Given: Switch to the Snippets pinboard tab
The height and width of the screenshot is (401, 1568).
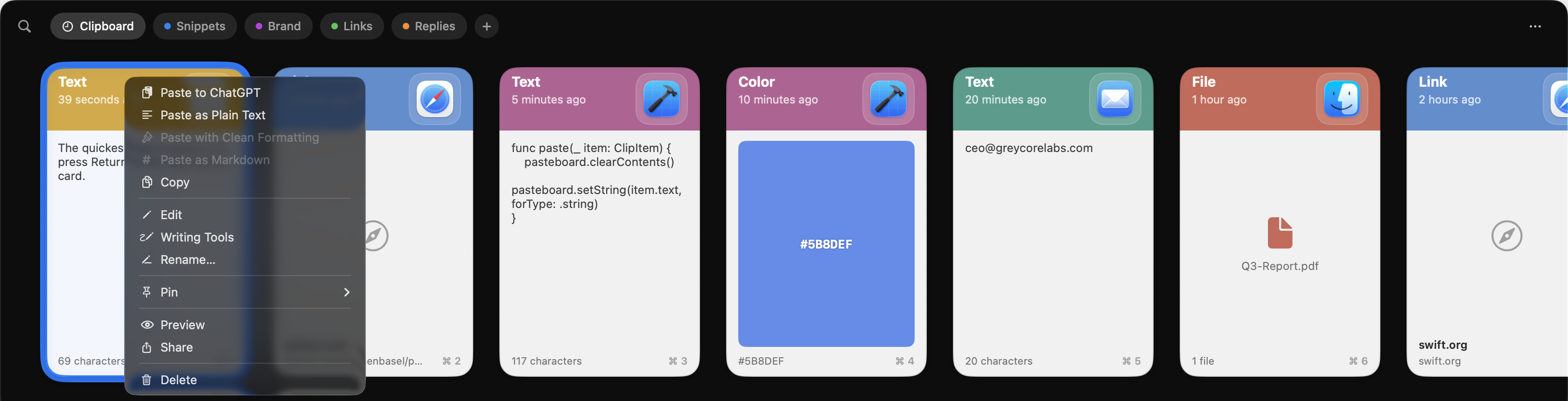Looking at the screenshot, I should tap(195, 26).
